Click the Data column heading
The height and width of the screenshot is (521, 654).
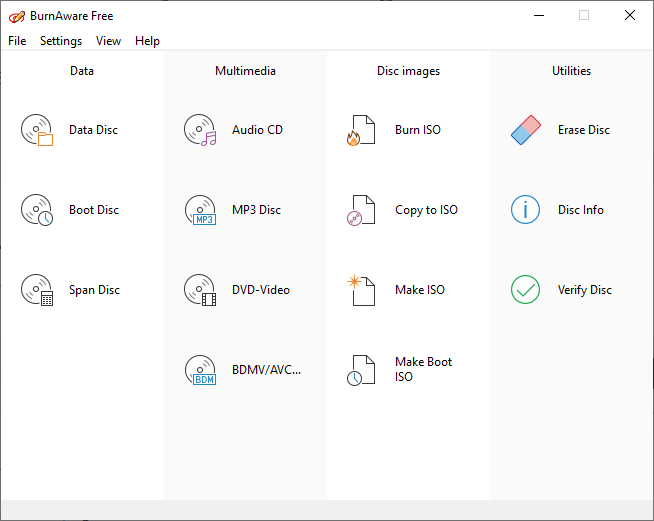82,71
